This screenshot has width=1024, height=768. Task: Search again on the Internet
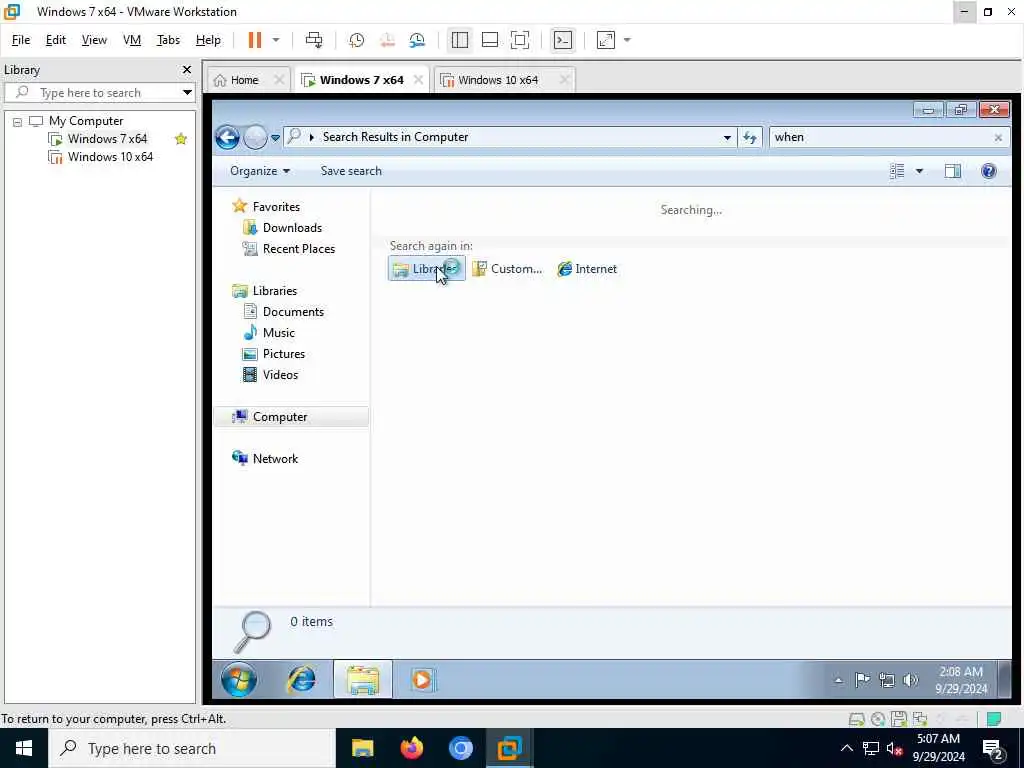(x=587, y=268)
